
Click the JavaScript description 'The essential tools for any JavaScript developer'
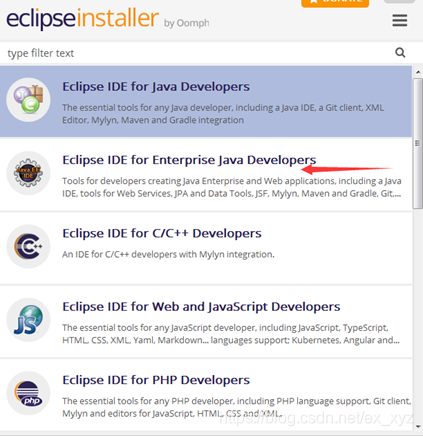point(231,334)
